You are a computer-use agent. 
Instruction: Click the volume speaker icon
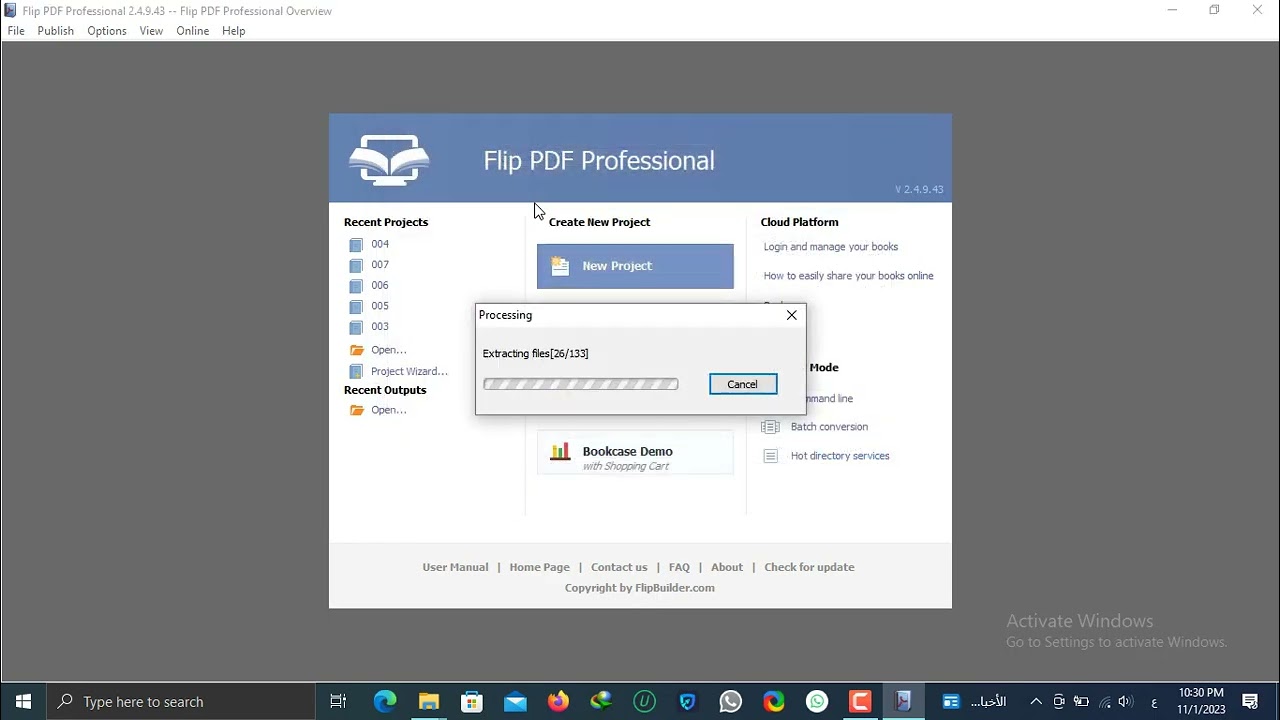click(1125, 701)
